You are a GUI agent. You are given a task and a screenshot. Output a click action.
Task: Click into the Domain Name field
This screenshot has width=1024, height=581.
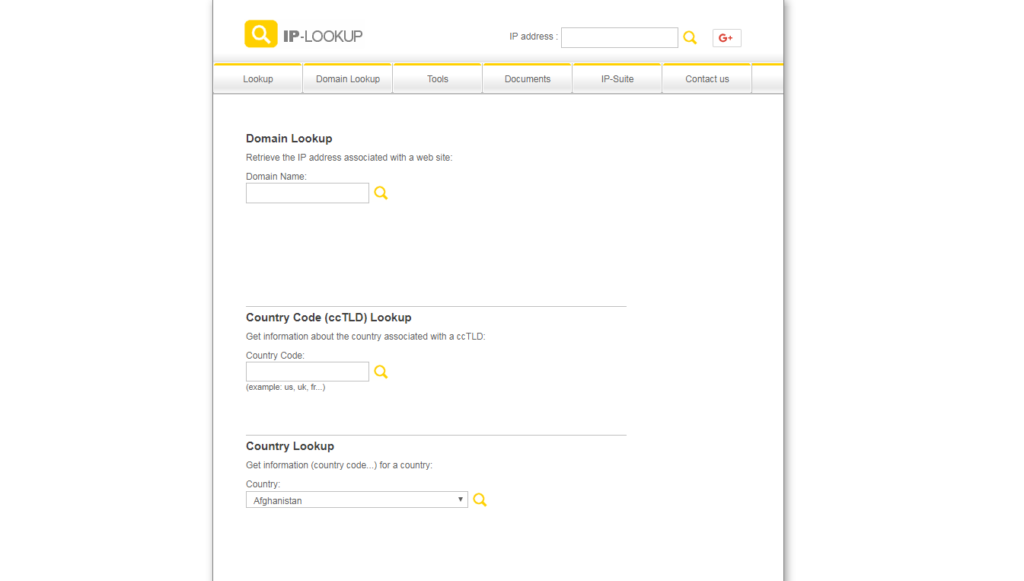pos(307,193)
